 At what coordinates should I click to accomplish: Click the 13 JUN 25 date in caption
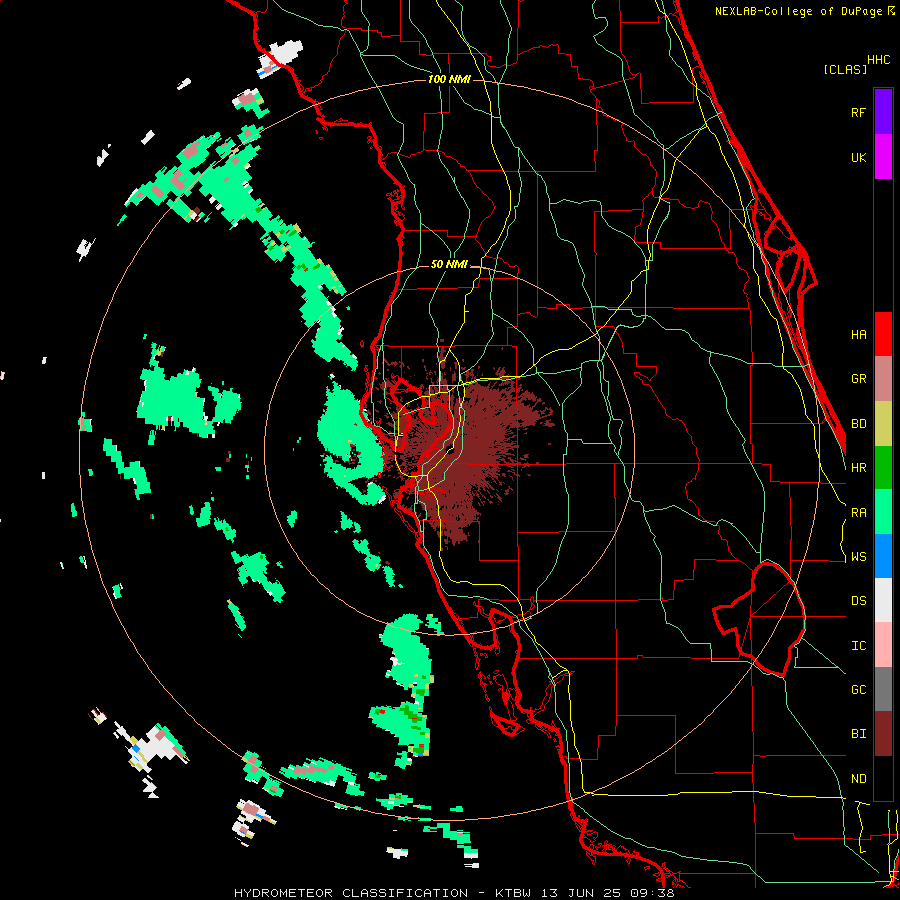pyautogui.click(x=583, y=893)
